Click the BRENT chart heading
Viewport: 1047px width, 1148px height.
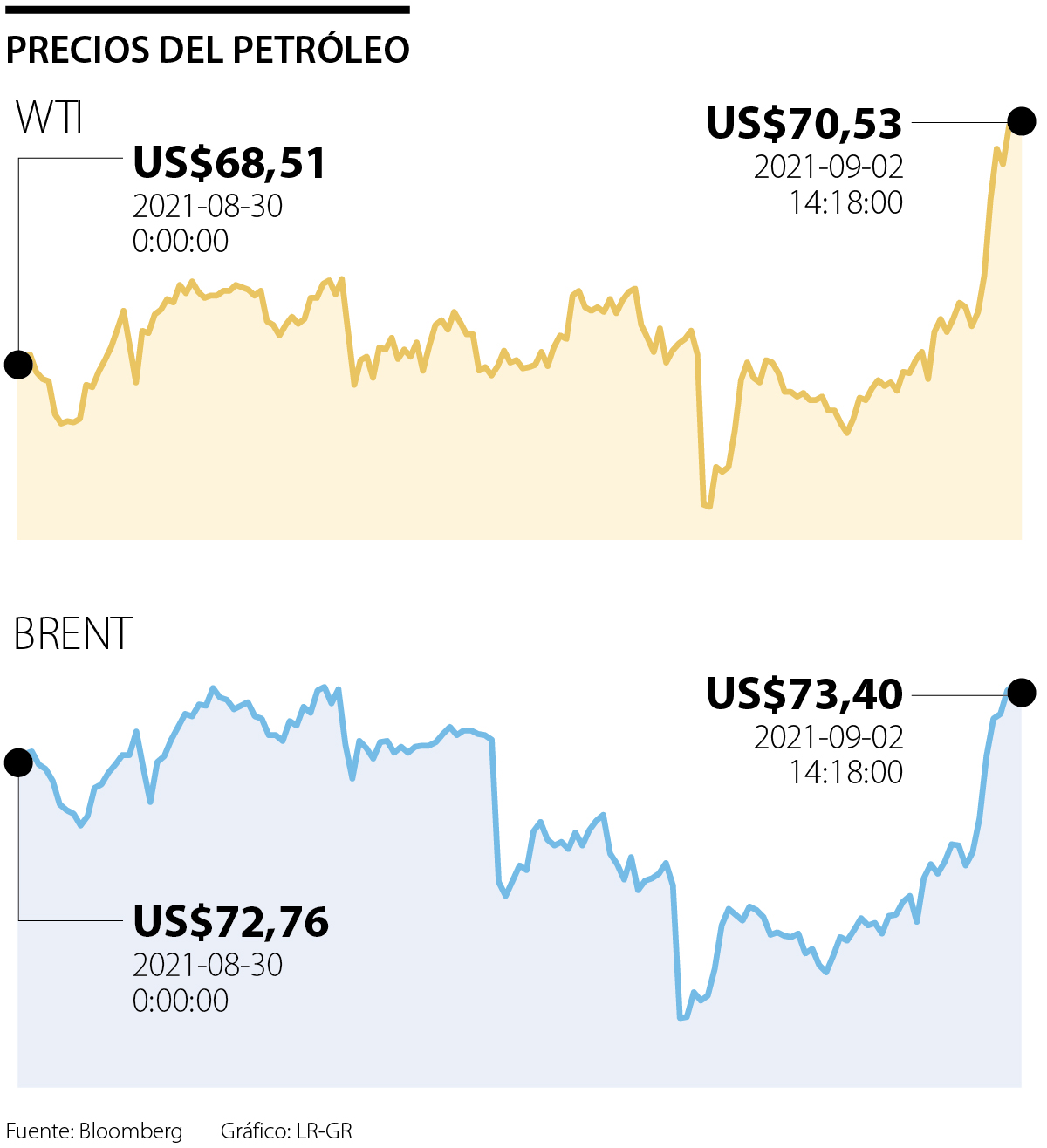pyautogui.click(x=73, y=634)
